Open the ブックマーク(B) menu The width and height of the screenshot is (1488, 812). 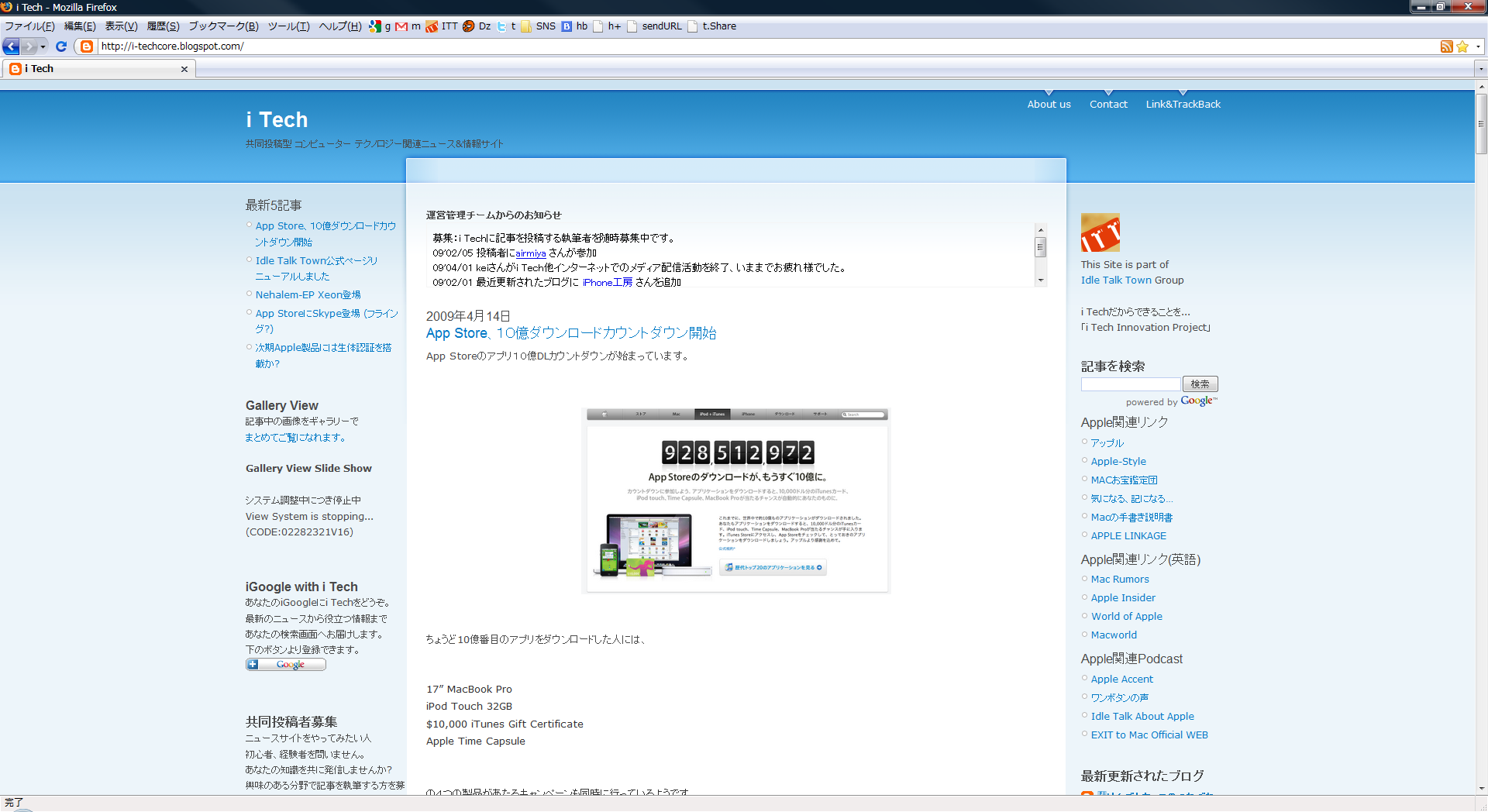coord(224,26)
